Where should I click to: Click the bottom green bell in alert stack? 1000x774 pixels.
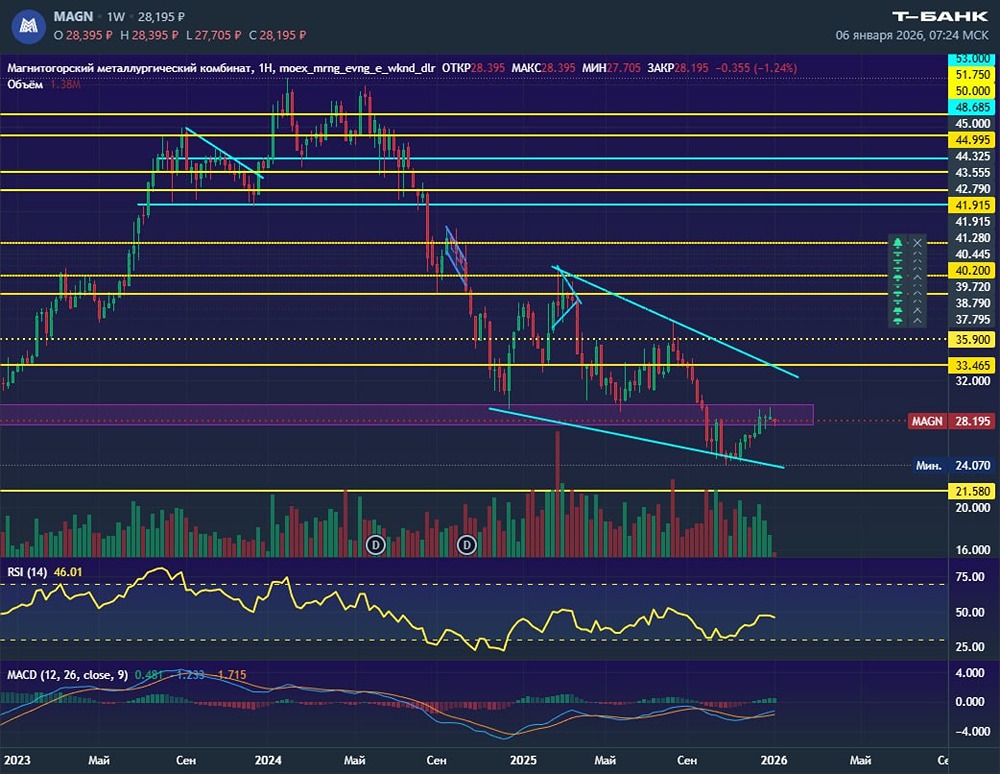pyautogui.click(x=898, y=320)
